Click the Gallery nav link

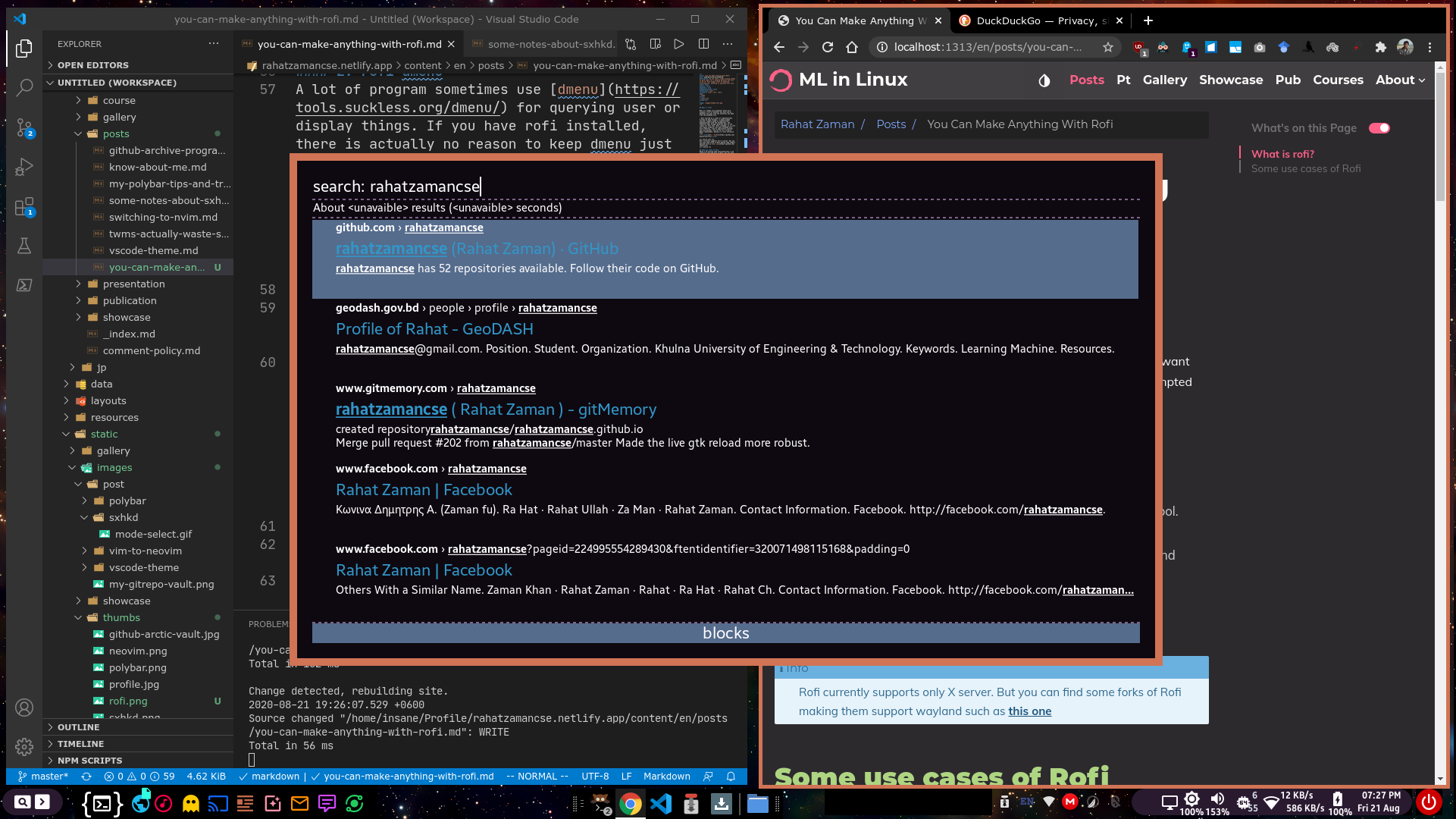1164,80
